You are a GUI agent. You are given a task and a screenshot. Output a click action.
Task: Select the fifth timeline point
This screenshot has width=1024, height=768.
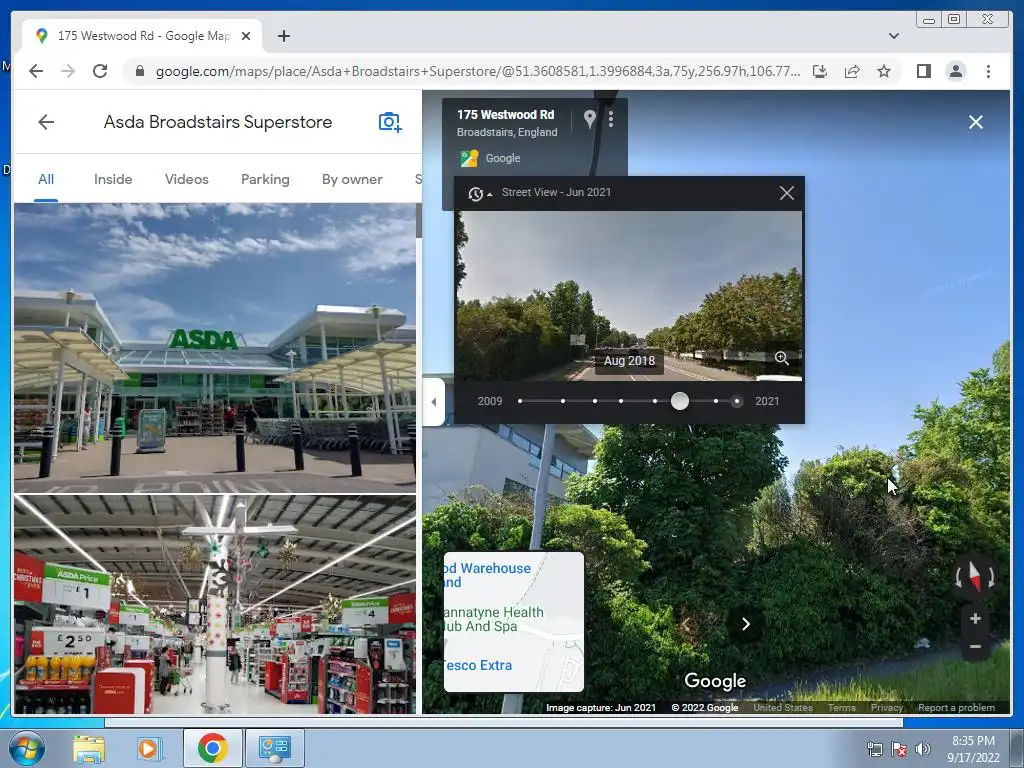(x=655, y=401)
